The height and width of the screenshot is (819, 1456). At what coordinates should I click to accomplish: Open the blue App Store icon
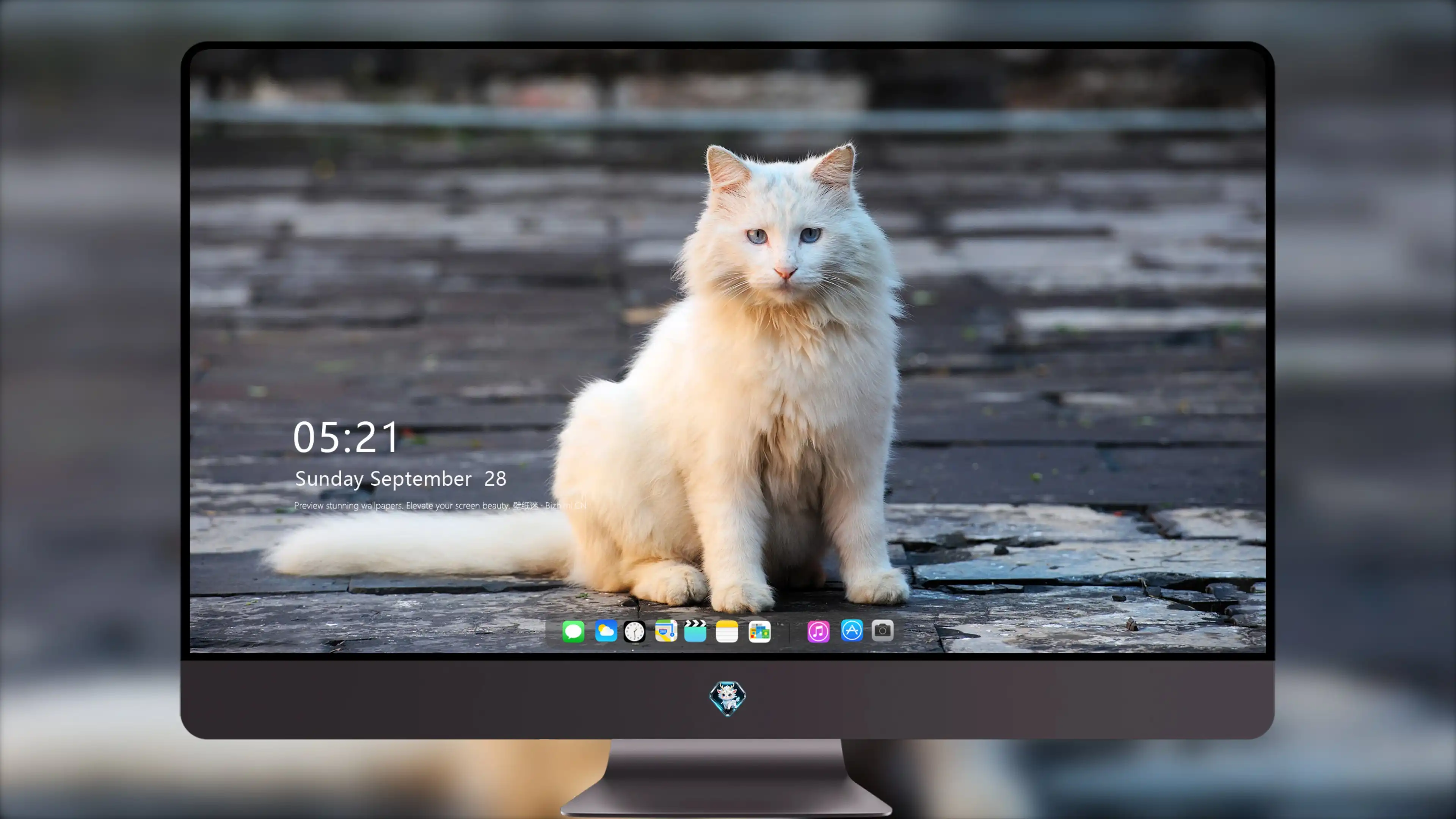tap(852, 630)
